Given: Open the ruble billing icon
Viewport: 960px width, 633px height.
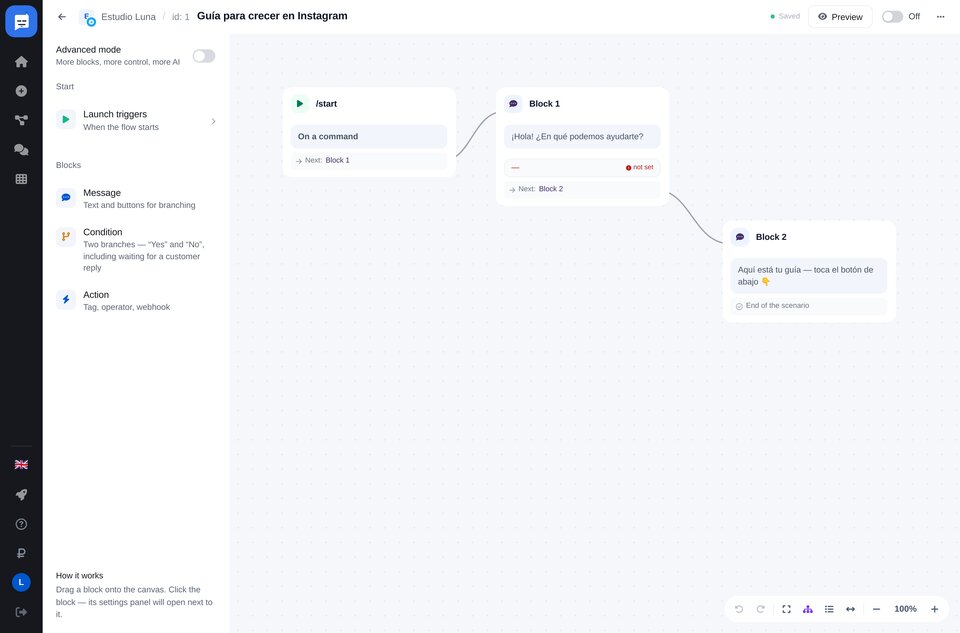Looking at the screenshot, I should pyautogui.click(x=21, y=553).
